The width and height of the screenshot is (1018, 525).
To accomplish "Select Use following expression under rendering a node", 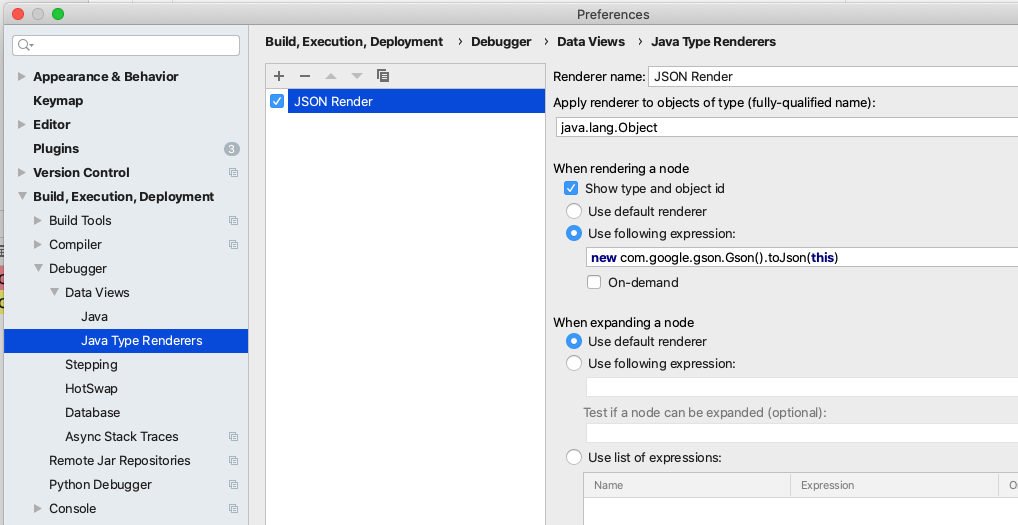I will [x=573, y=234].
